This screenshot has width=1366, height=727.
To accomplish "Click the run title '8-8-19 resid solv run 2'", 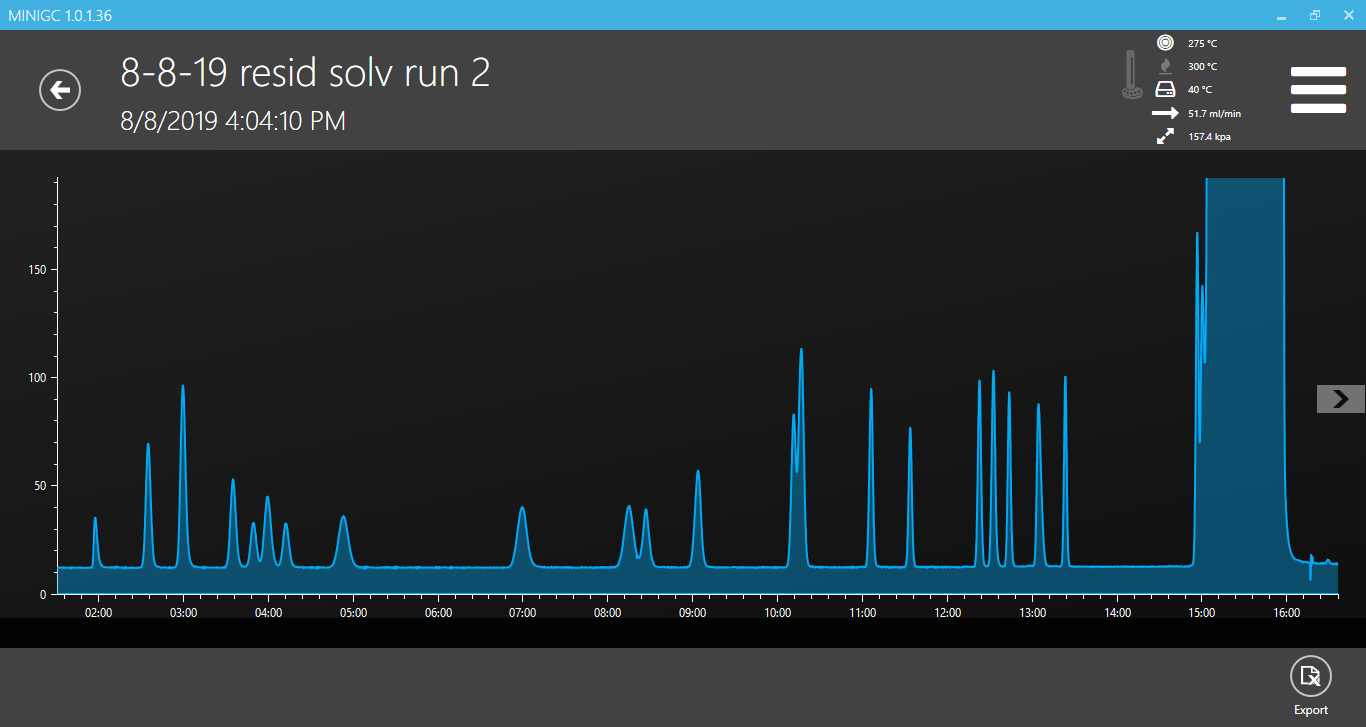I will (x=305, y=73).
